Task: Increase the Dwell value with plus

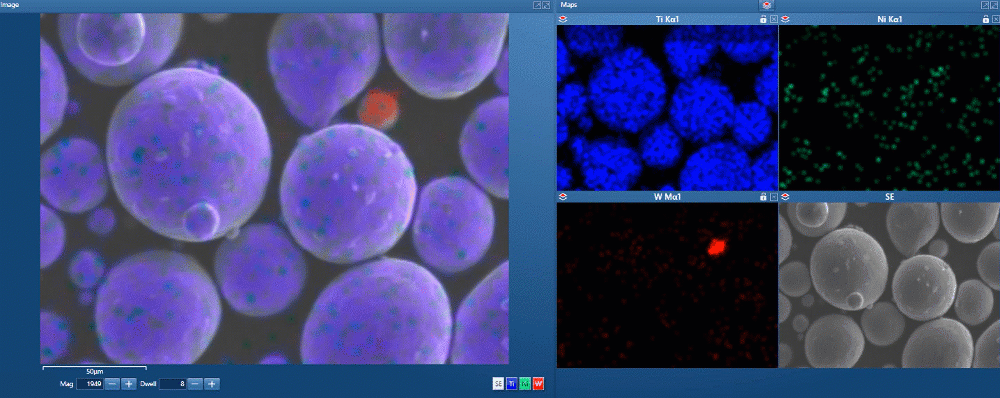Action: click(x=212, y=384)
